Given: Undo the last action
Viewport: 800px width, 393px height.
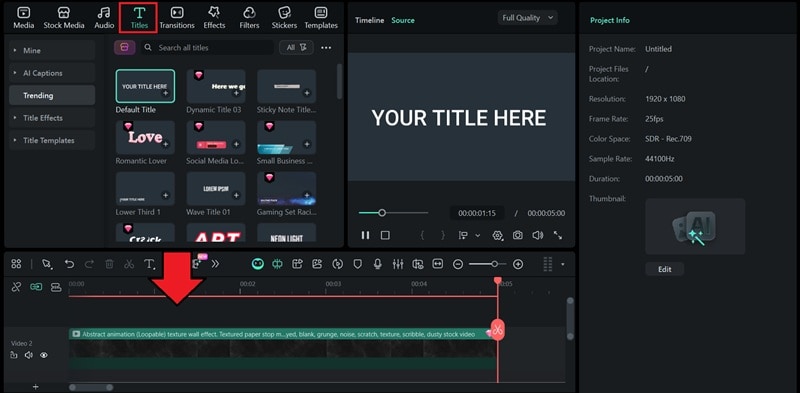Looking at the screenshot, I should coord(69,264).
